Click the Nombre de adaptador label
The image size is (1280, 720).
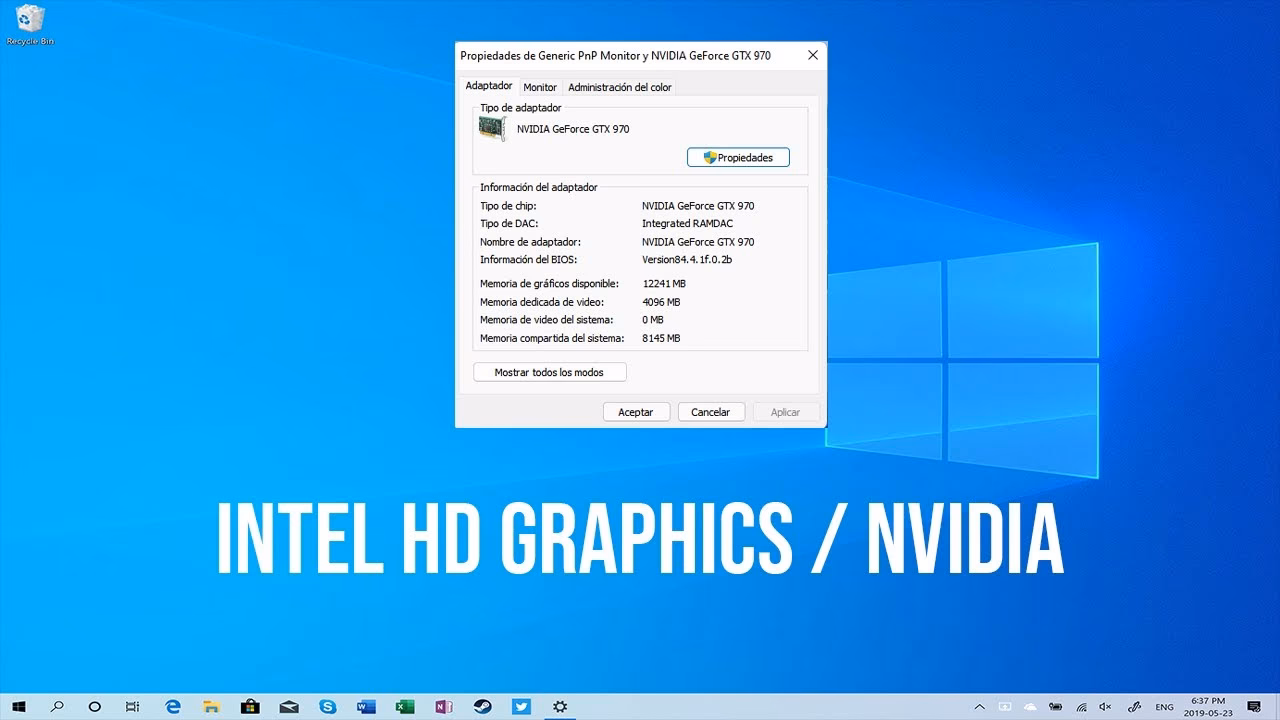tap(530, 242)
